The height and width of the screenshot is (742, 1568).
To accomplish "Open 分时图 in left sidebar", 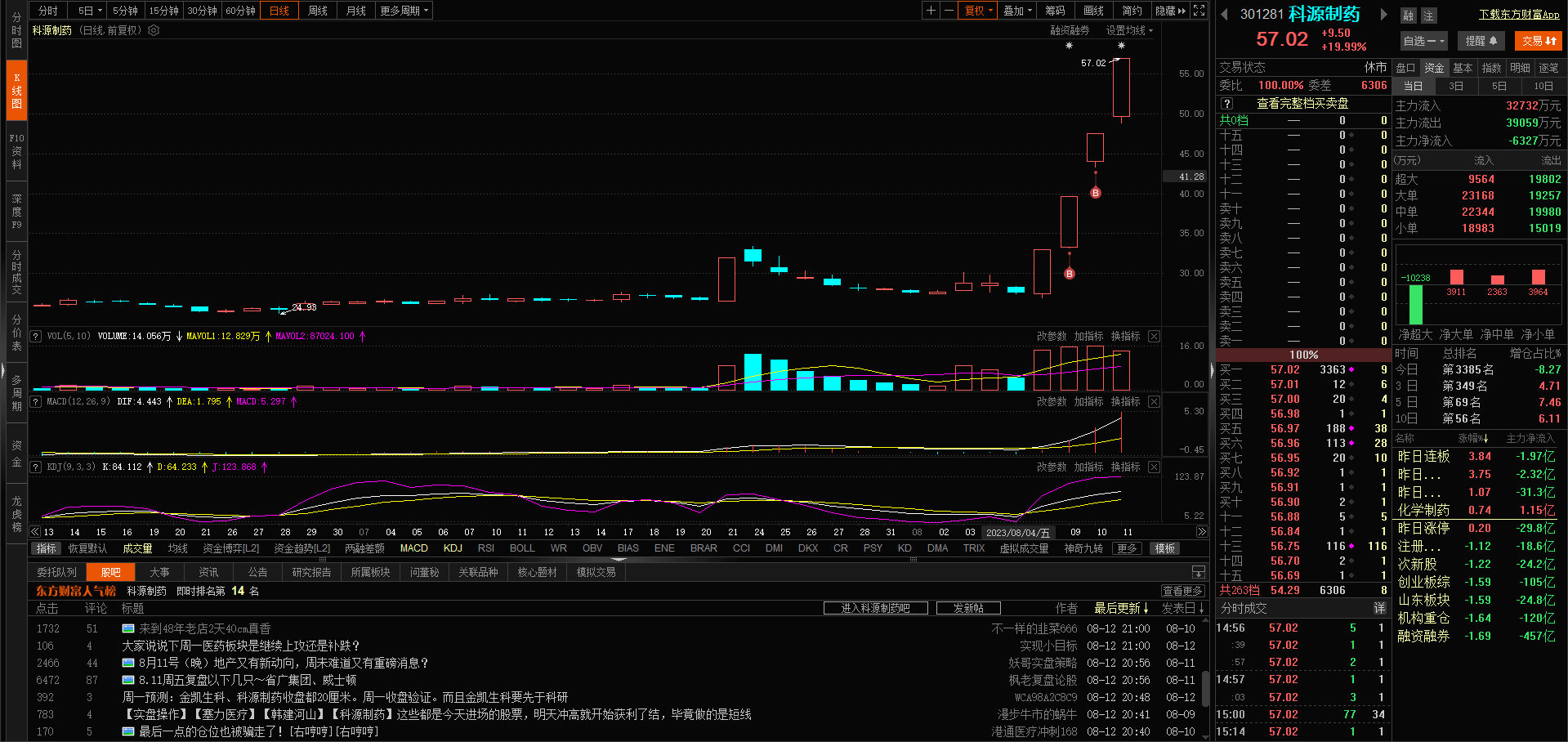I will coord(16,30).
